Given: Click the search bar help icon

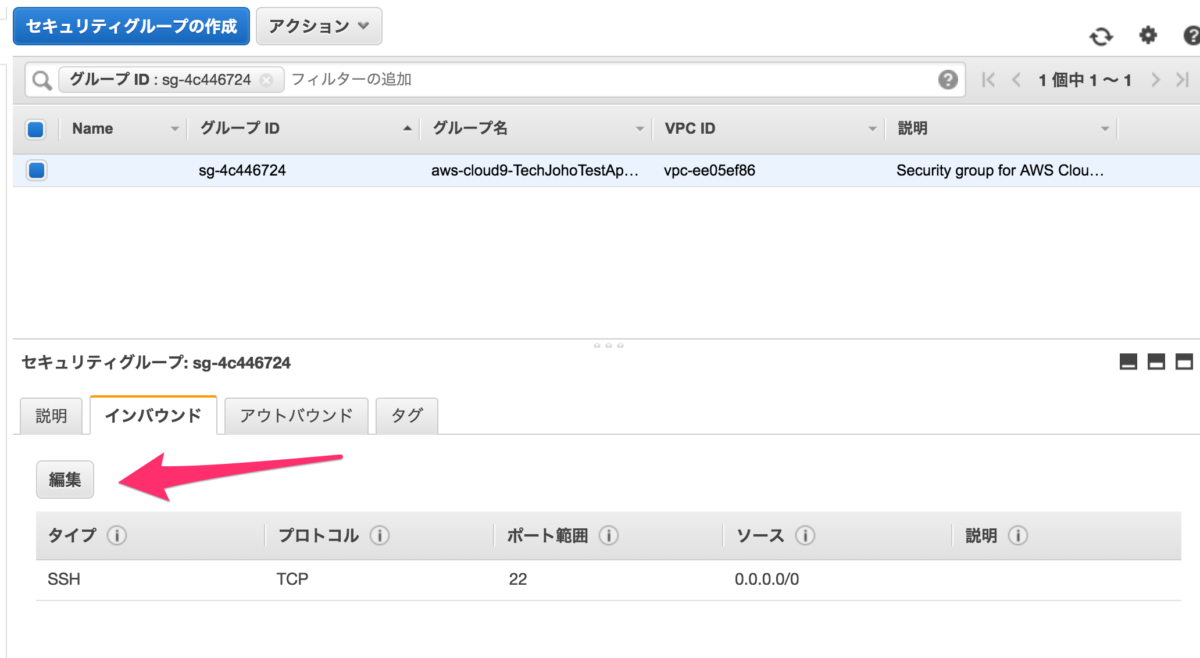Looking at the screenshot, I should point(947,79).
